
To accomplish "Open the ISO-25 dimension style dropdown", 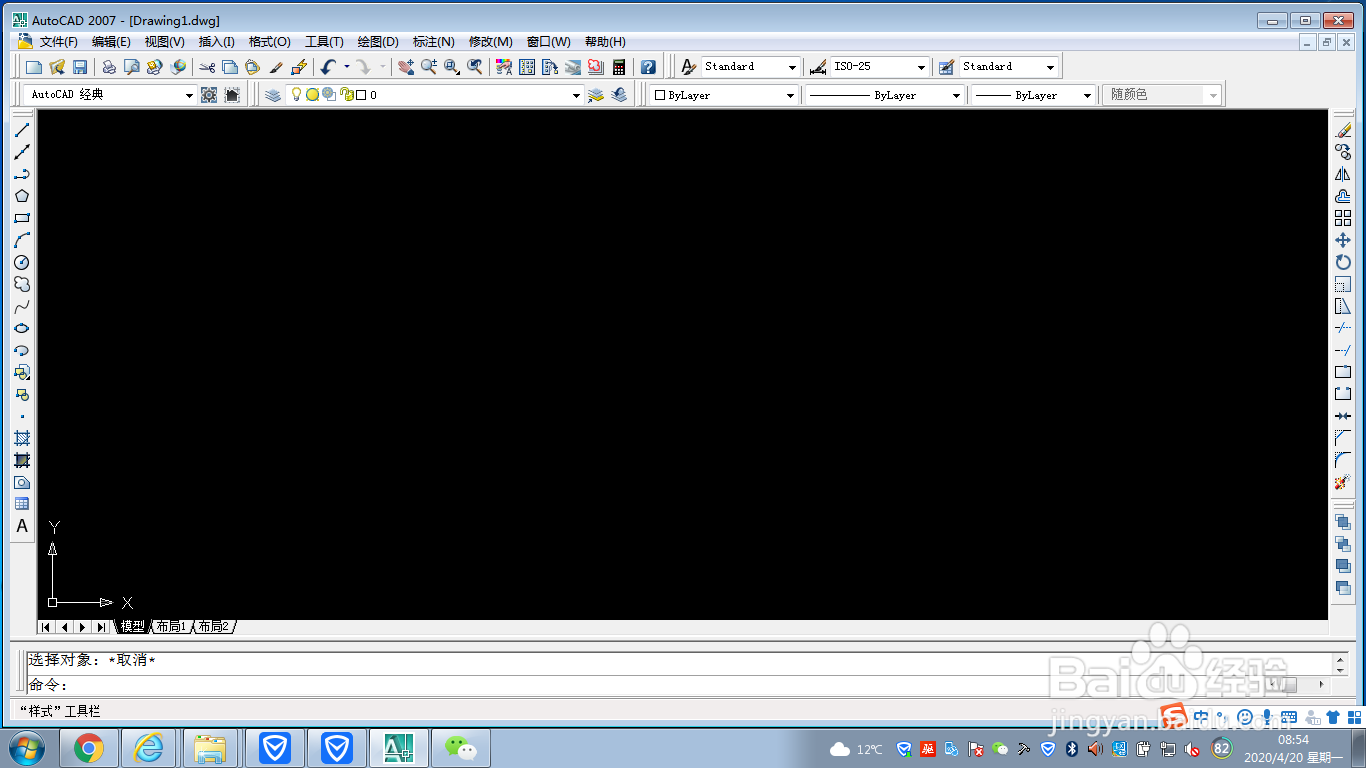I will 921,67.
